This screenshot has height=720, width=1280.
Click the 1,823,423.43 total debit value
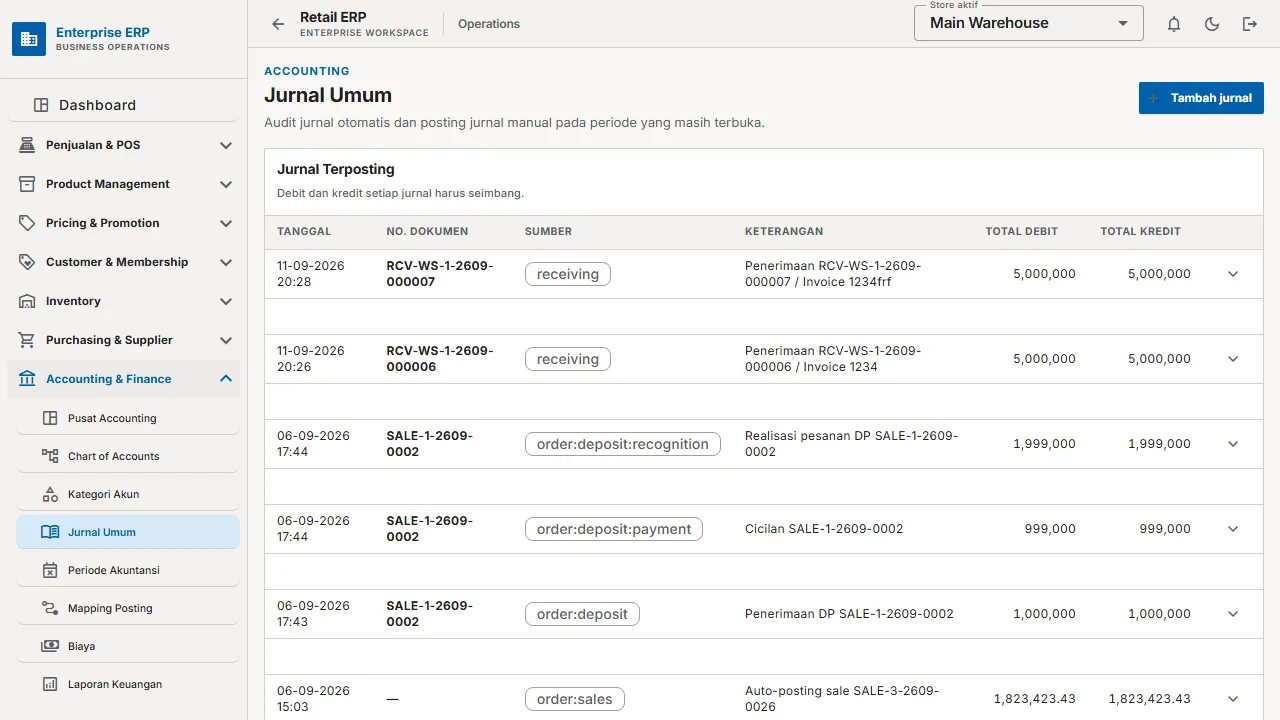1034,699
